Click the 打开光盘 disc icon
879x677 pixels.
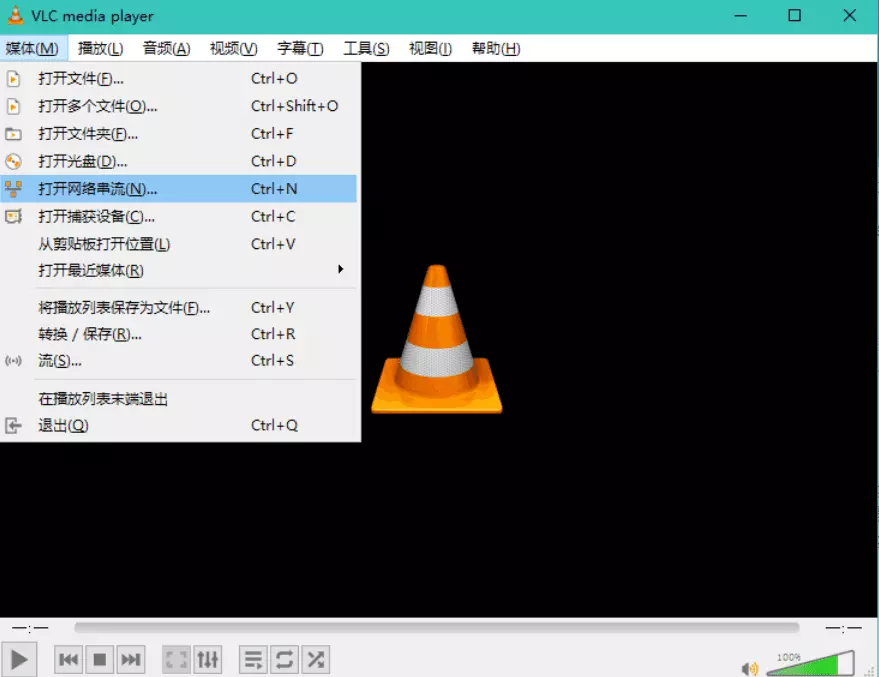coord(14,160)
